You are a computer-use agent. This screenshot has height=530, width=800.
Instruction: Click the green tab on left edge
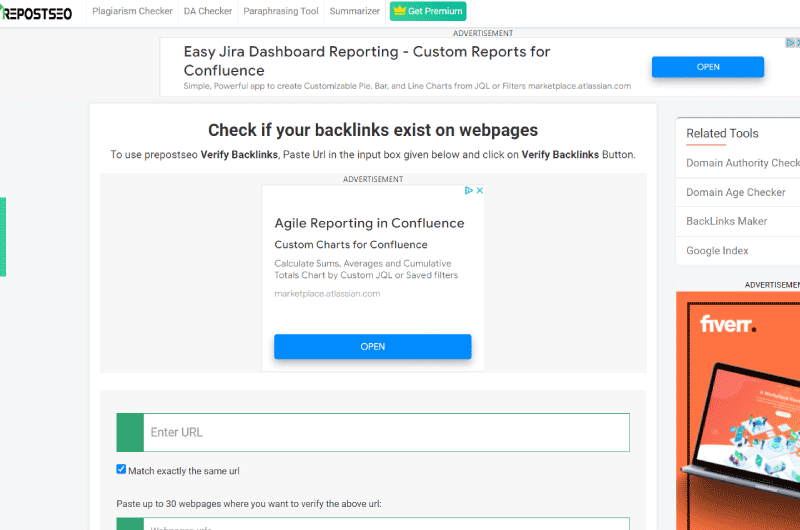[x=3, y=237]
